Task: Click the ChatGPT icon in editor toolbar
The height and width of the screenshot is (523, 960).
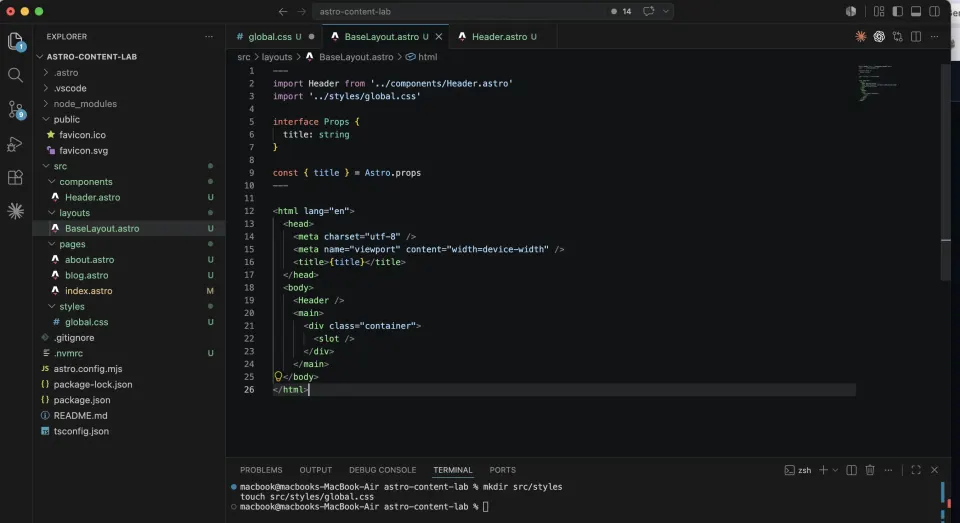Action: [x=879, y=37]
